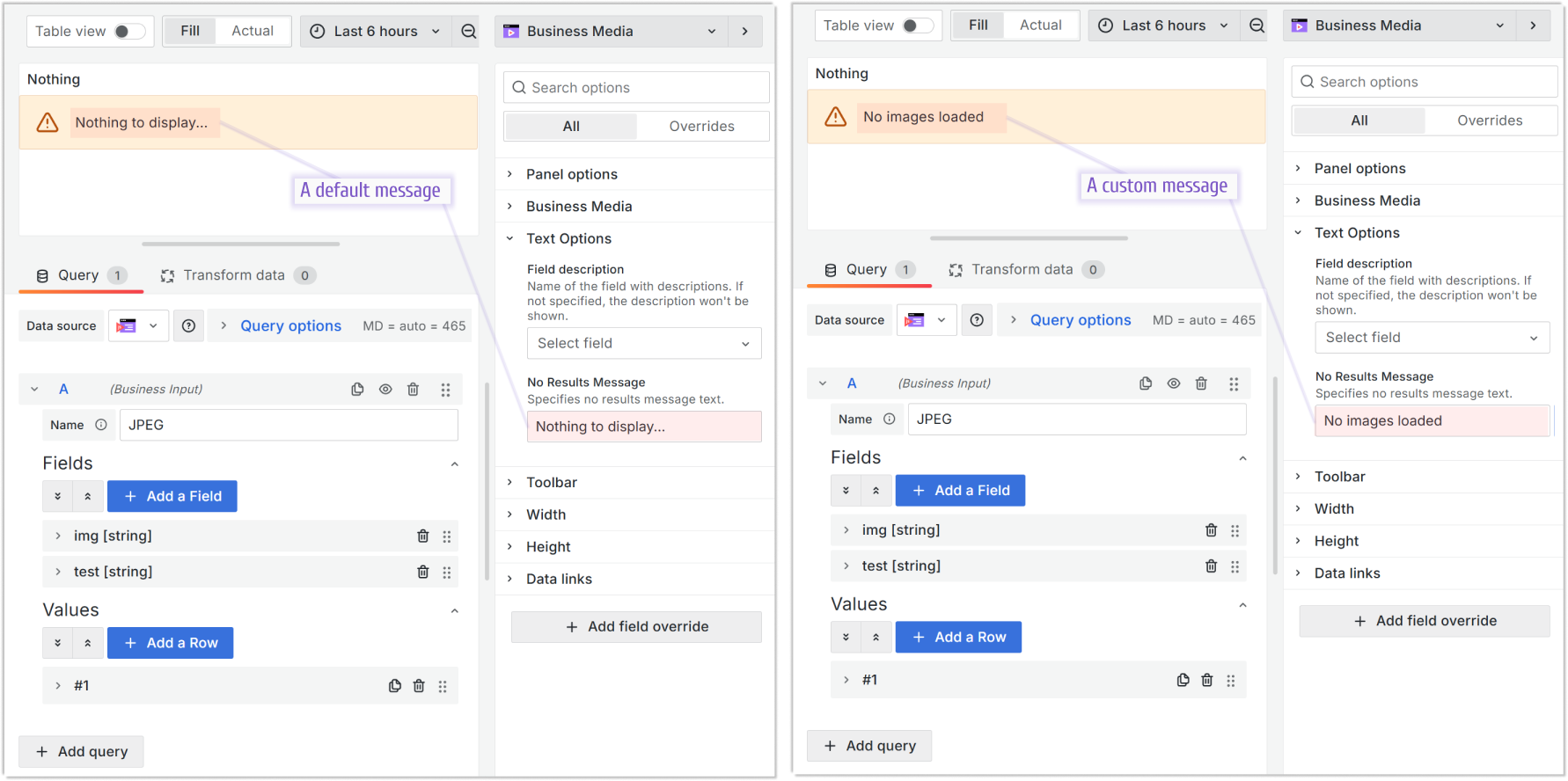Hide query A using the eye icon in the custom message example

1174,383
